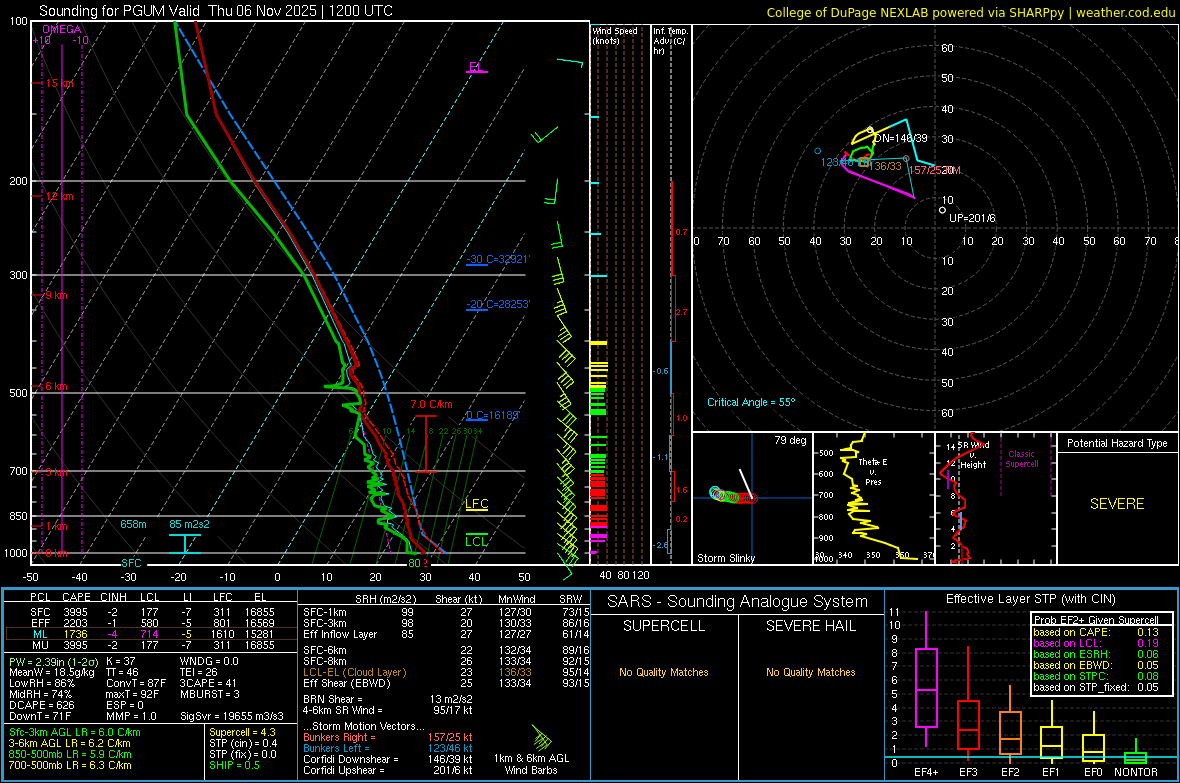The width and height of the screenshot is (1180, 783).
Task: Click the 'Critical Angle = 55°' text
Action: pos(750,402)
